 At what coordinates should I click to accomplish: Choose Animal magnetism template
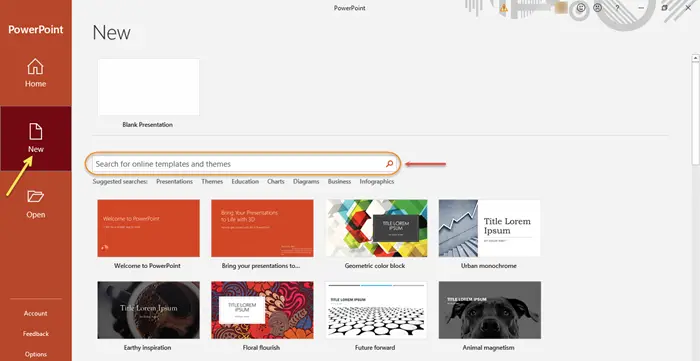(489, 310)
